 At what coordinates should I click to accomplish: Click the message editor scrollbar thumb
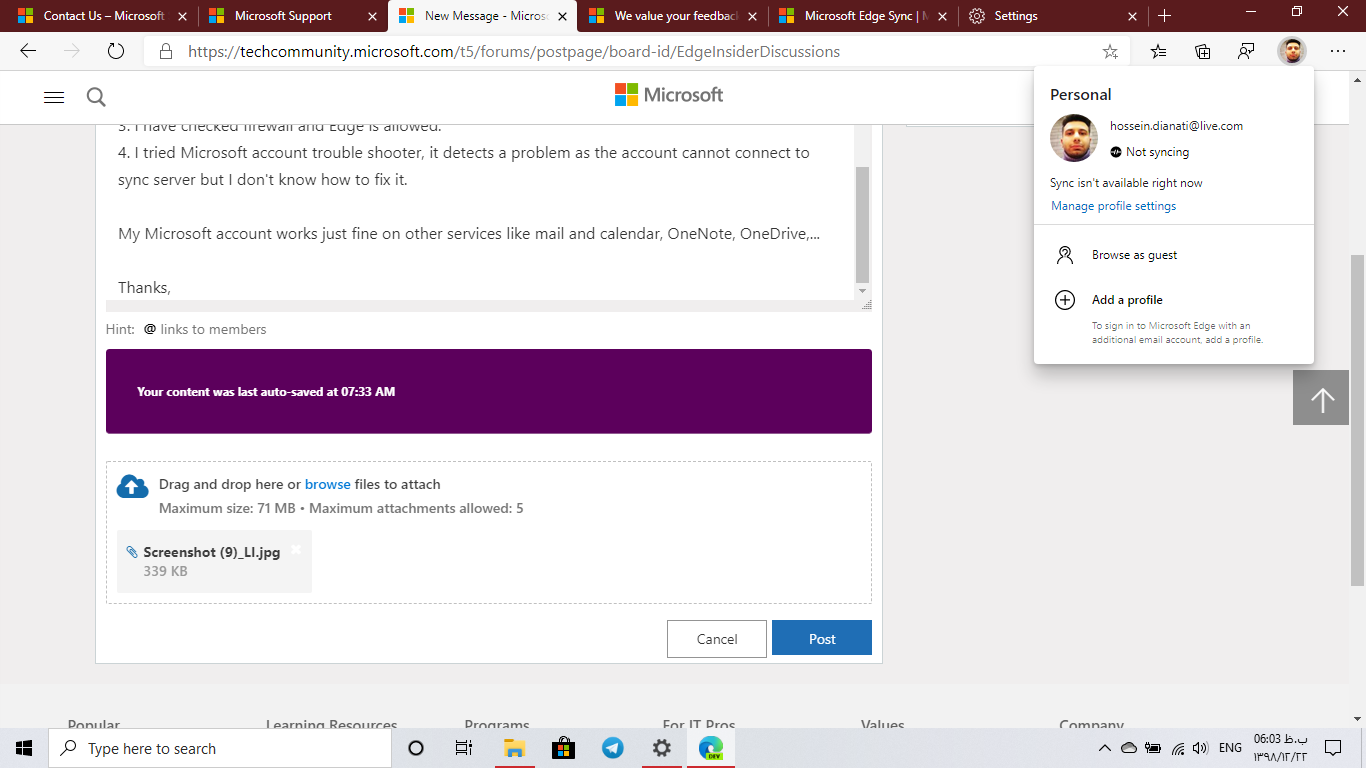pyautogui.click(x=863, y=224)
